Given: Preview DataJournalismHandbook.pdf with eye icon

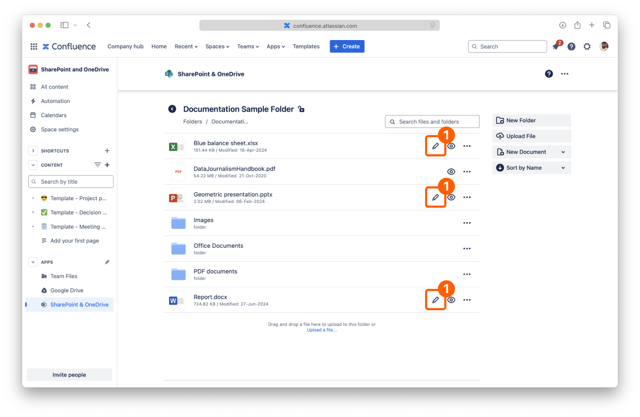Looking at the screenshot, I should pos(451,172).
